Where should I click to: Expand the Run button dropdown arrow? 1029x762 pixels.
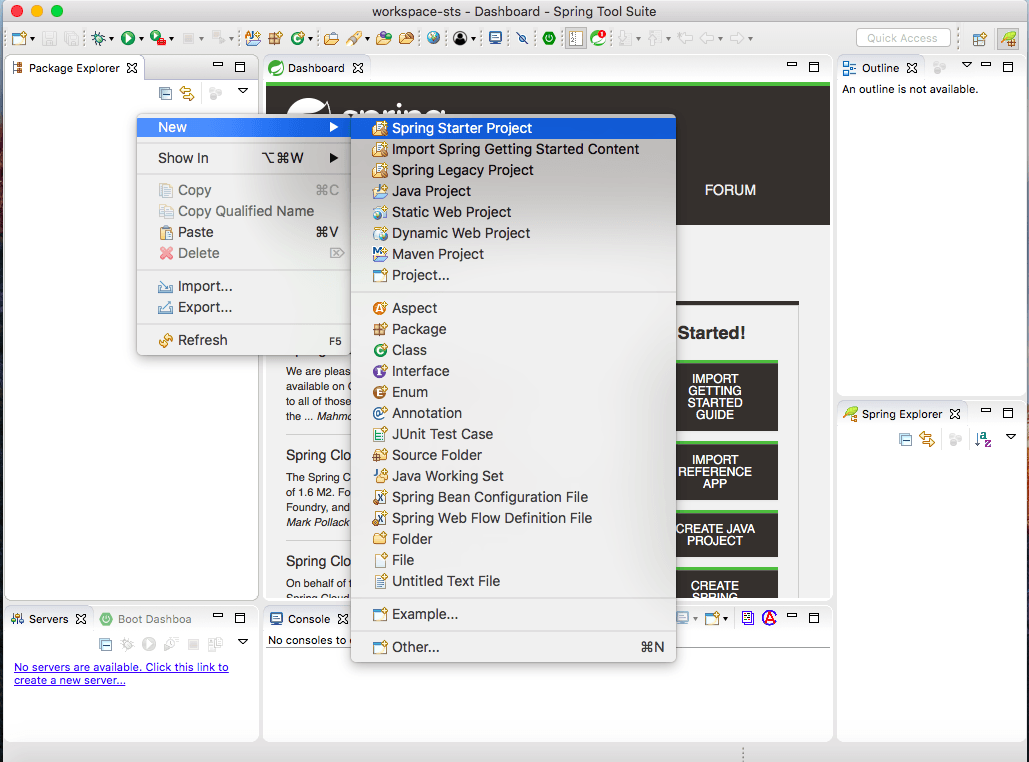(x=141, y=39)
